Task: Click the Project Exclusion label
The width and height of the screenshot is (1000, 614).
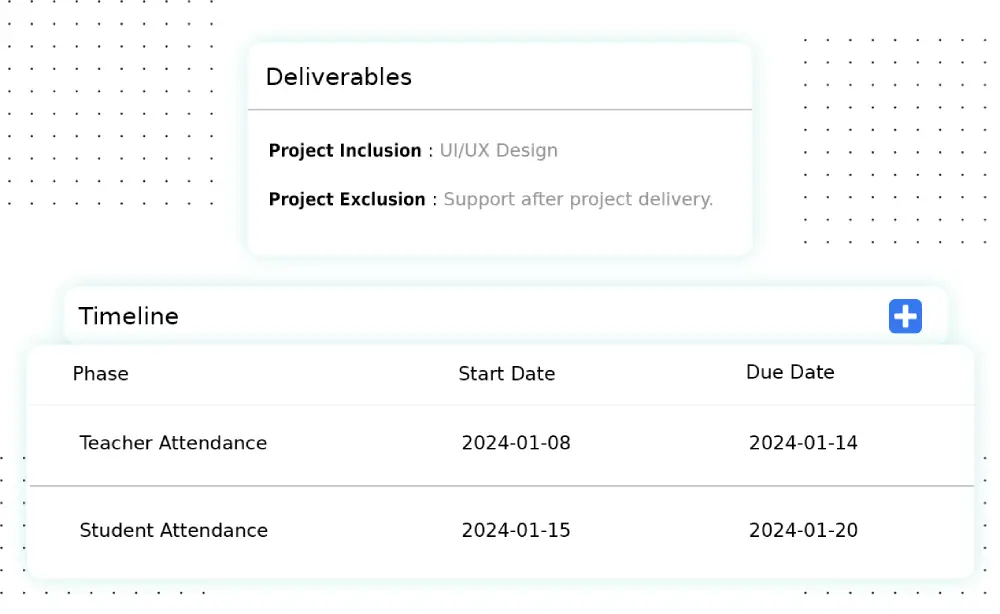Action: (x=347, y=200)
